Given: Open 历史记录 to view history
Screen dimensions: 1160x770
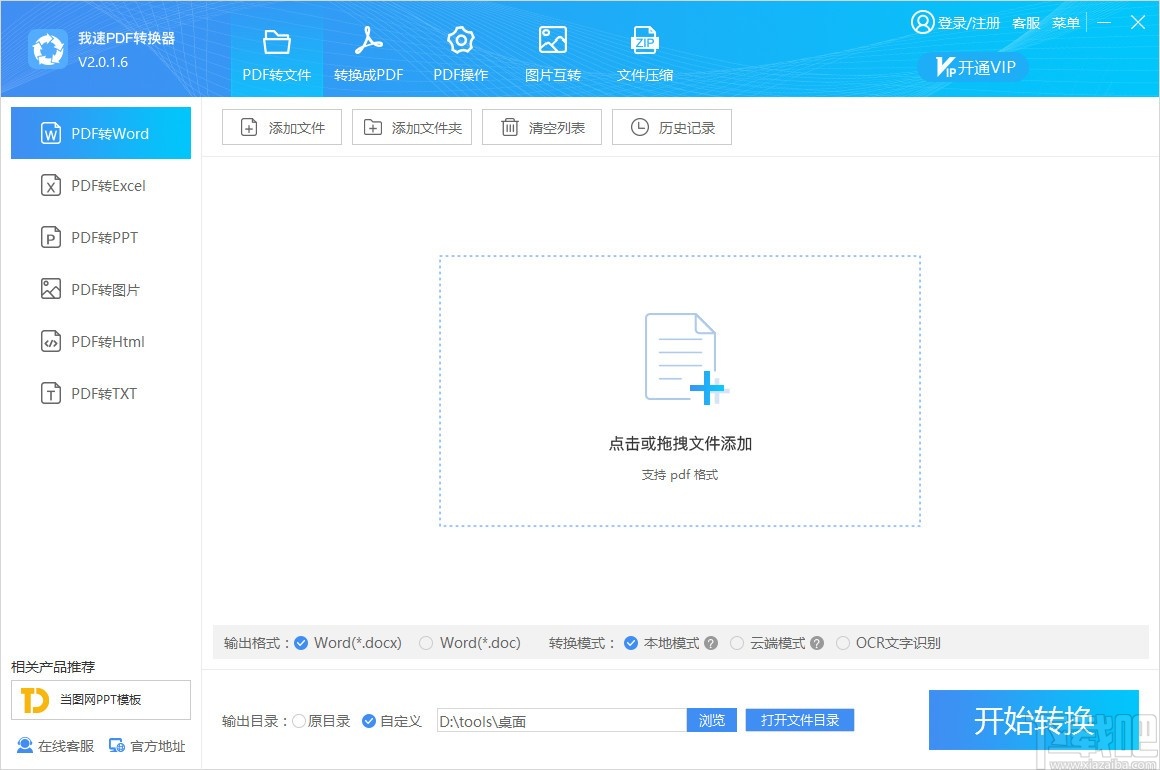Looking at the screenshot, I should 671,127.
